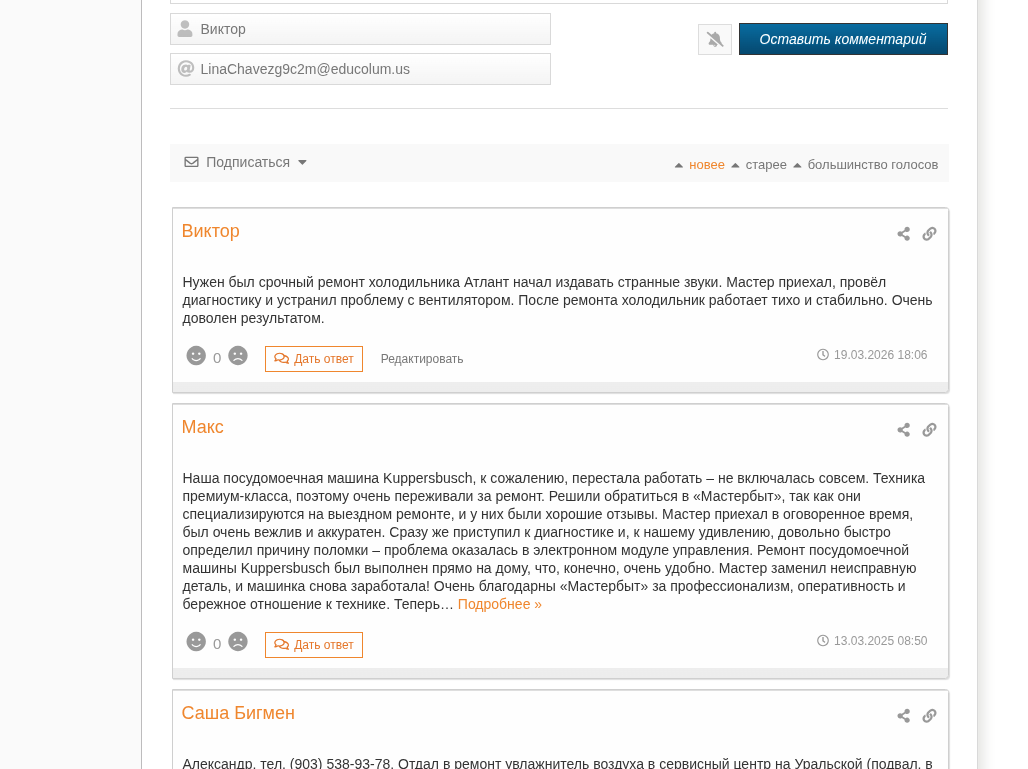1028x769 pixels.
Task: Share Виктор's comment
Action: [x=903, y=234]
